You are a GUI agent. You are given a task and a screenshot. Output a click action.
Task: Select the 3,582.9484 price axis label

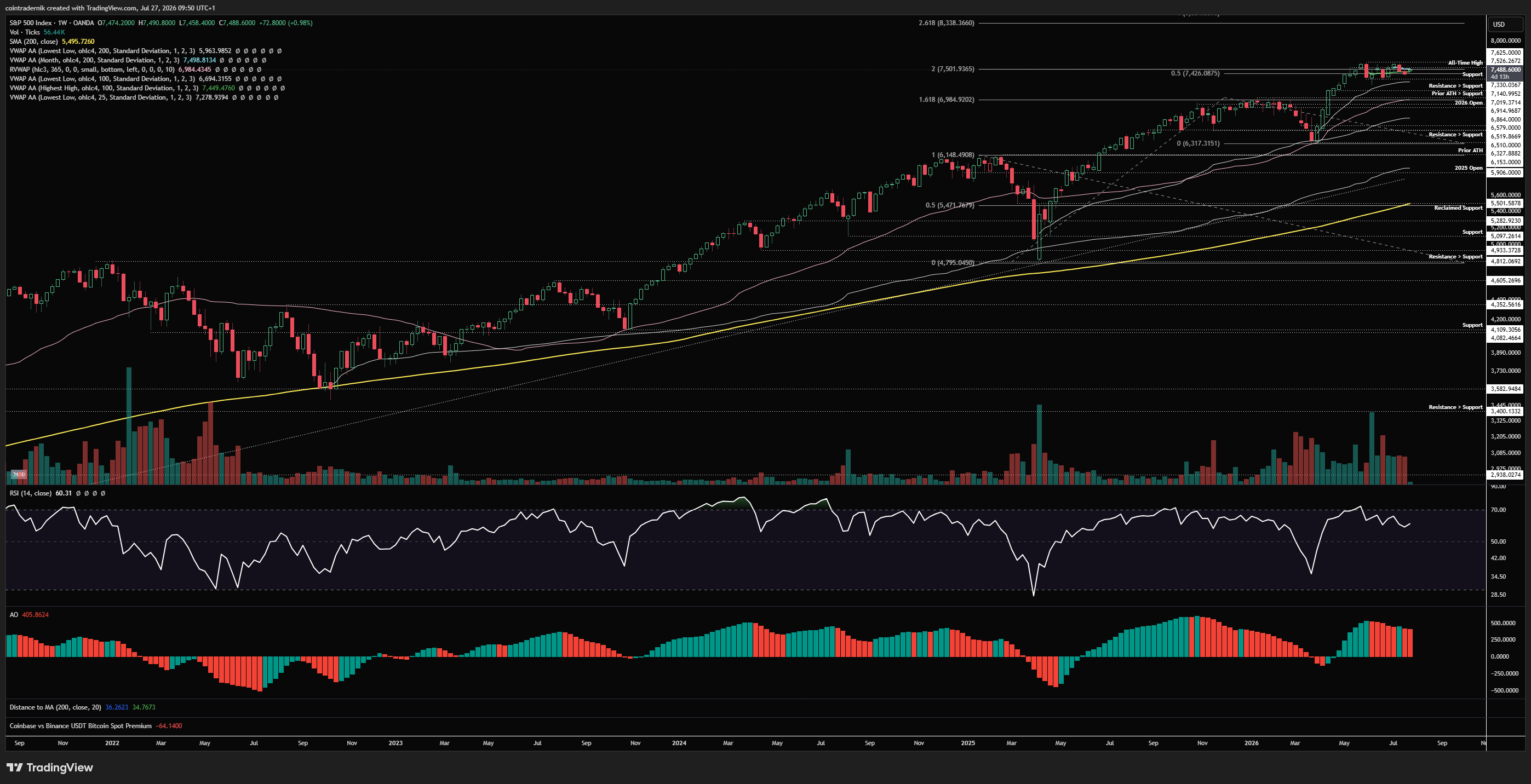[1505, 389]
